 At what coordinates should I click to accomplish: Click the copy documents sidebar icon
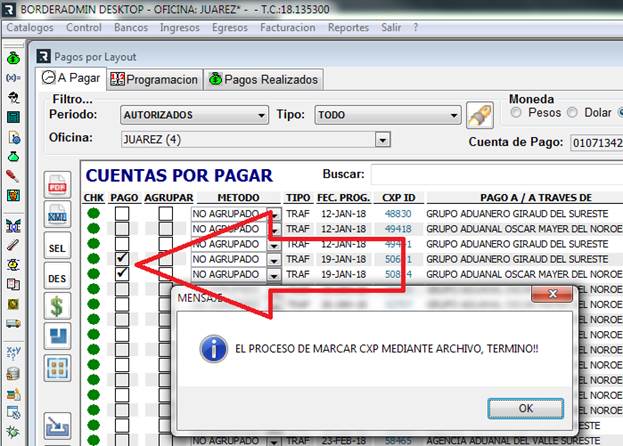click(x=14, y=284)
